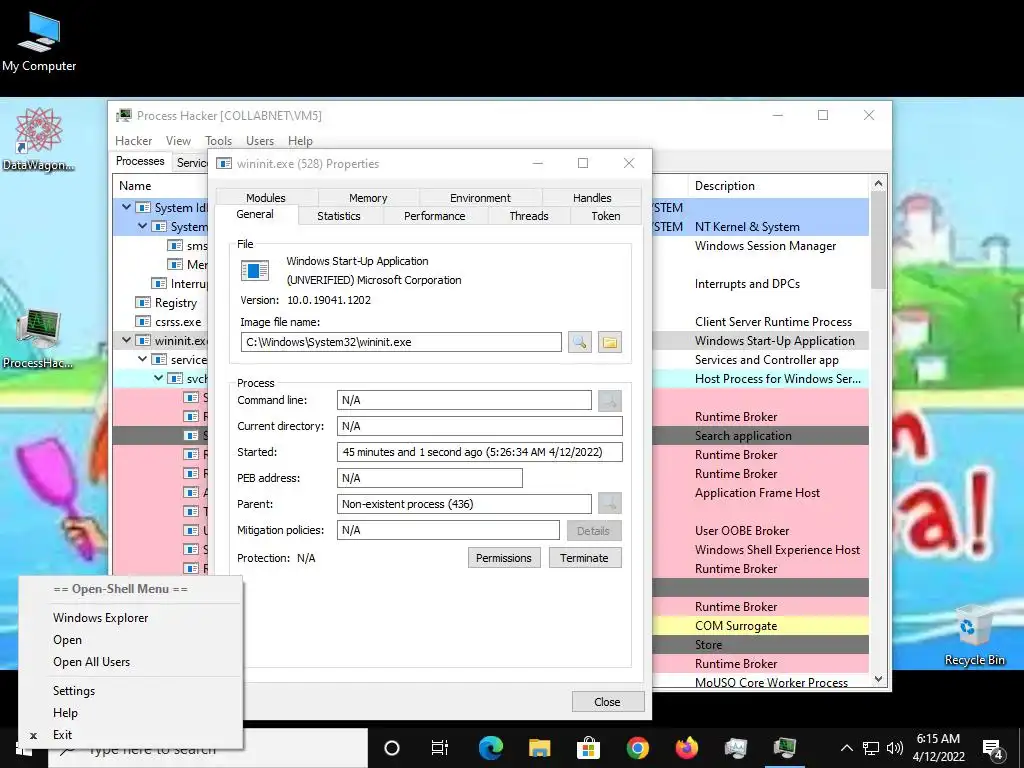Open File Explorer from the taskbar
Image resolution: width=1024 pixels, height=768 pixels.
pyautogui.click(x=539, y=748)
